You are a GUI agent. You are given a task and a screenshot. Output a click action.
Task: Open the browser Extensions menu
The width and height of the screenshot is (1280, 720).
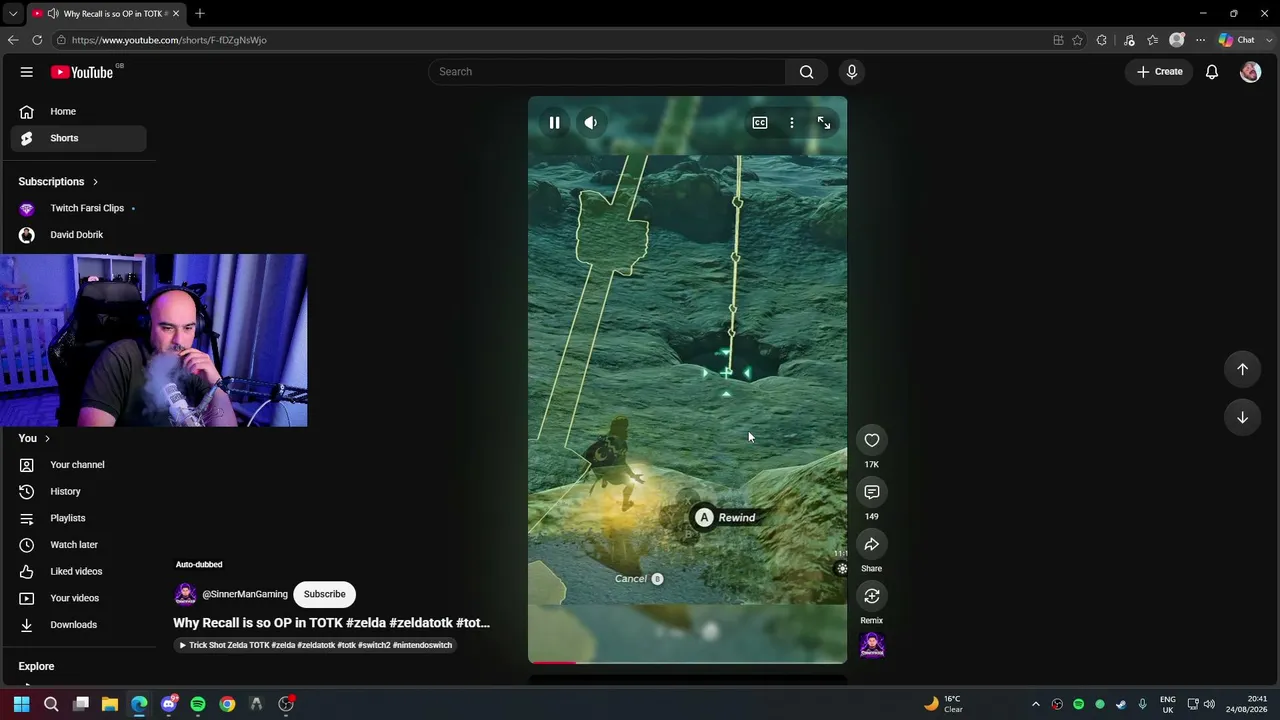[x=1102, y=40]
